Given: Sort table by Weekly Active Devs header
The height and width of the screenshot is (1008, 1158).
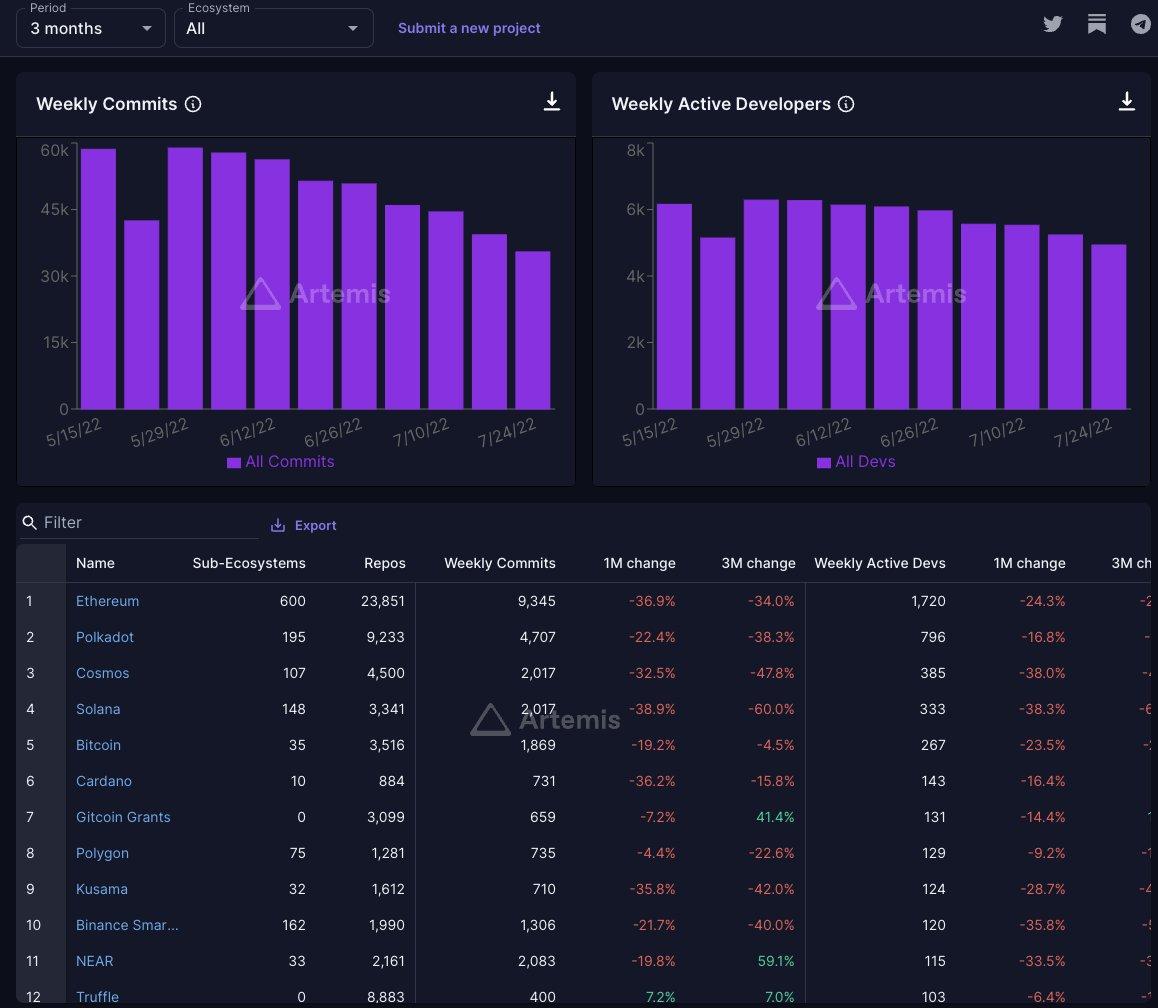Looking at the screenshot, I should pyautogui.click(x=879, y=563).
